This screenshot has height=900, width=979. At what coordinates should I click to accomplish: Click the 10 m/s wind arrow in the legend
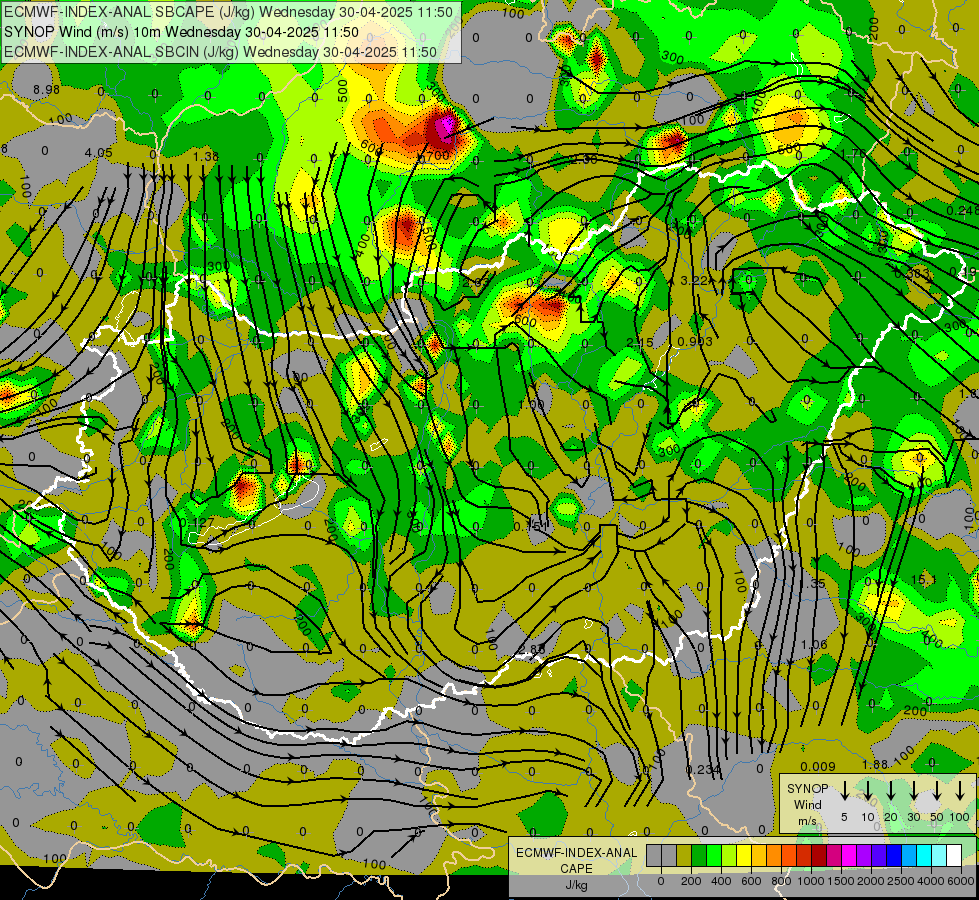point(867,790)
